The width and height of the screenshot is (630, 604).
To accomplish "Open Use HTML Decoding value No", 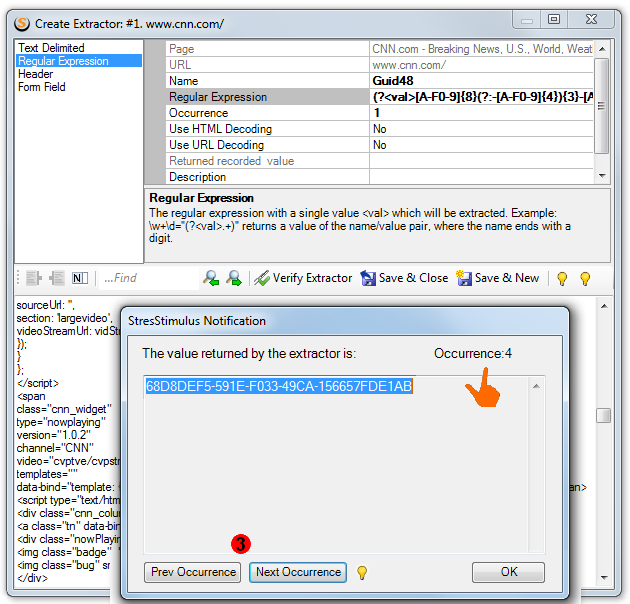I will (x=481, y=129).
